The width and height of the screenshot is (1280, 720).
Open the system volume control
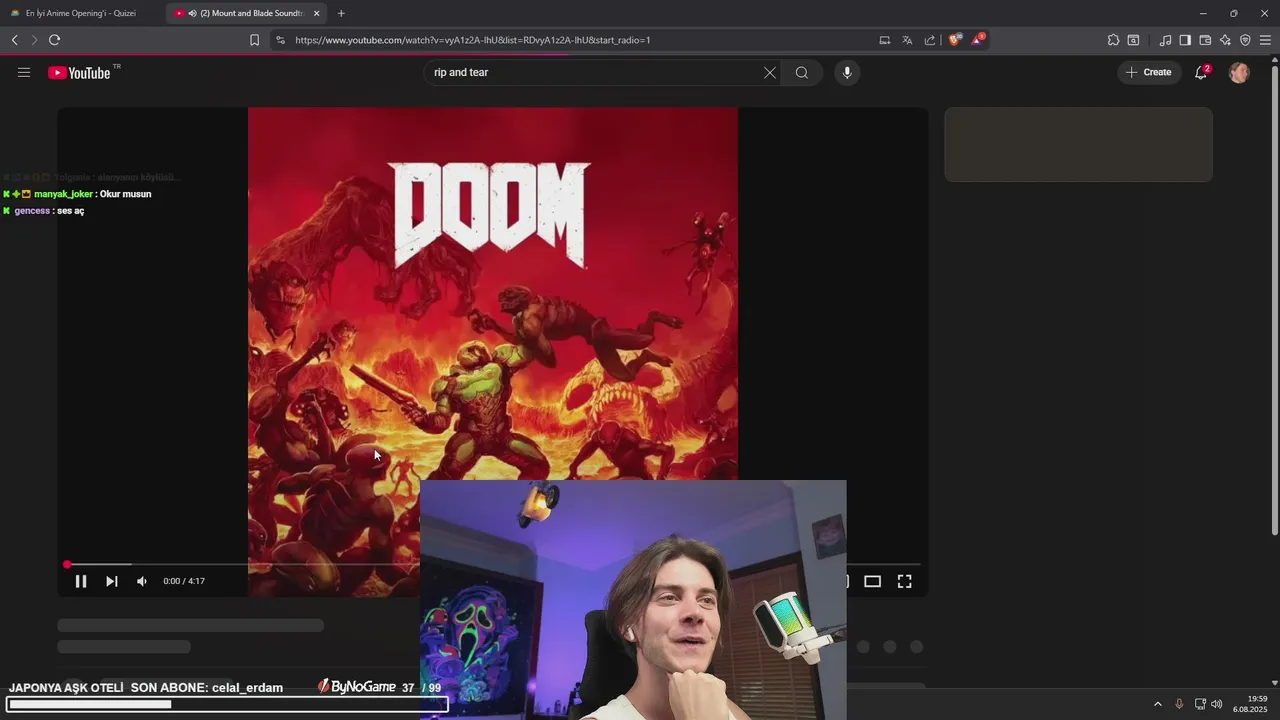pos(1217,704)
